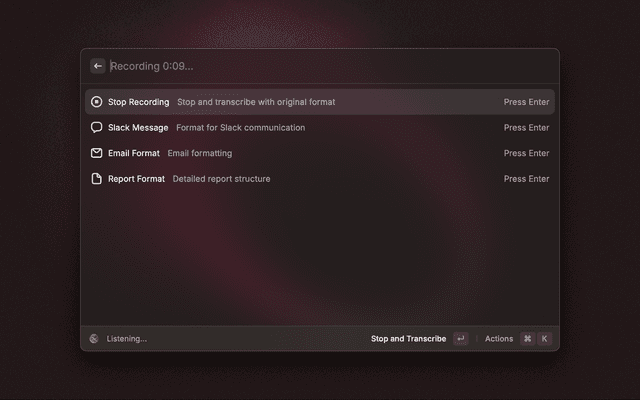Click the K key icon in footer

click(544, 339)
